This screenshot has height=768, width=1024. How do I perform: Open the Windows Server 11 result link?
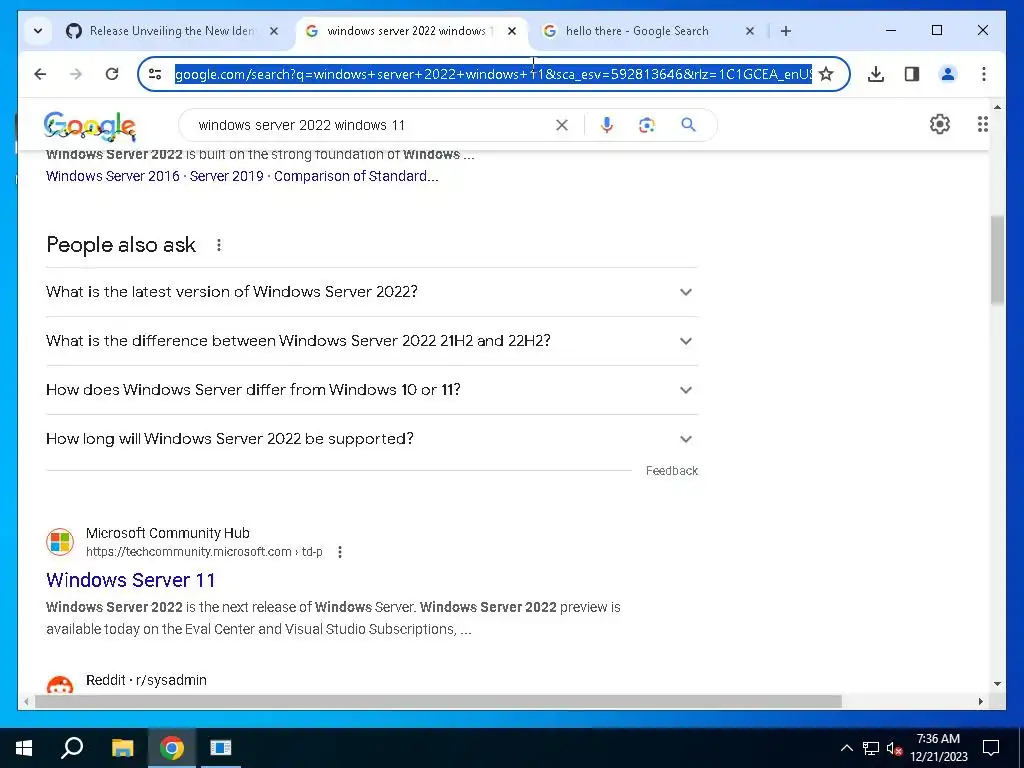click(x=131, y=580)
